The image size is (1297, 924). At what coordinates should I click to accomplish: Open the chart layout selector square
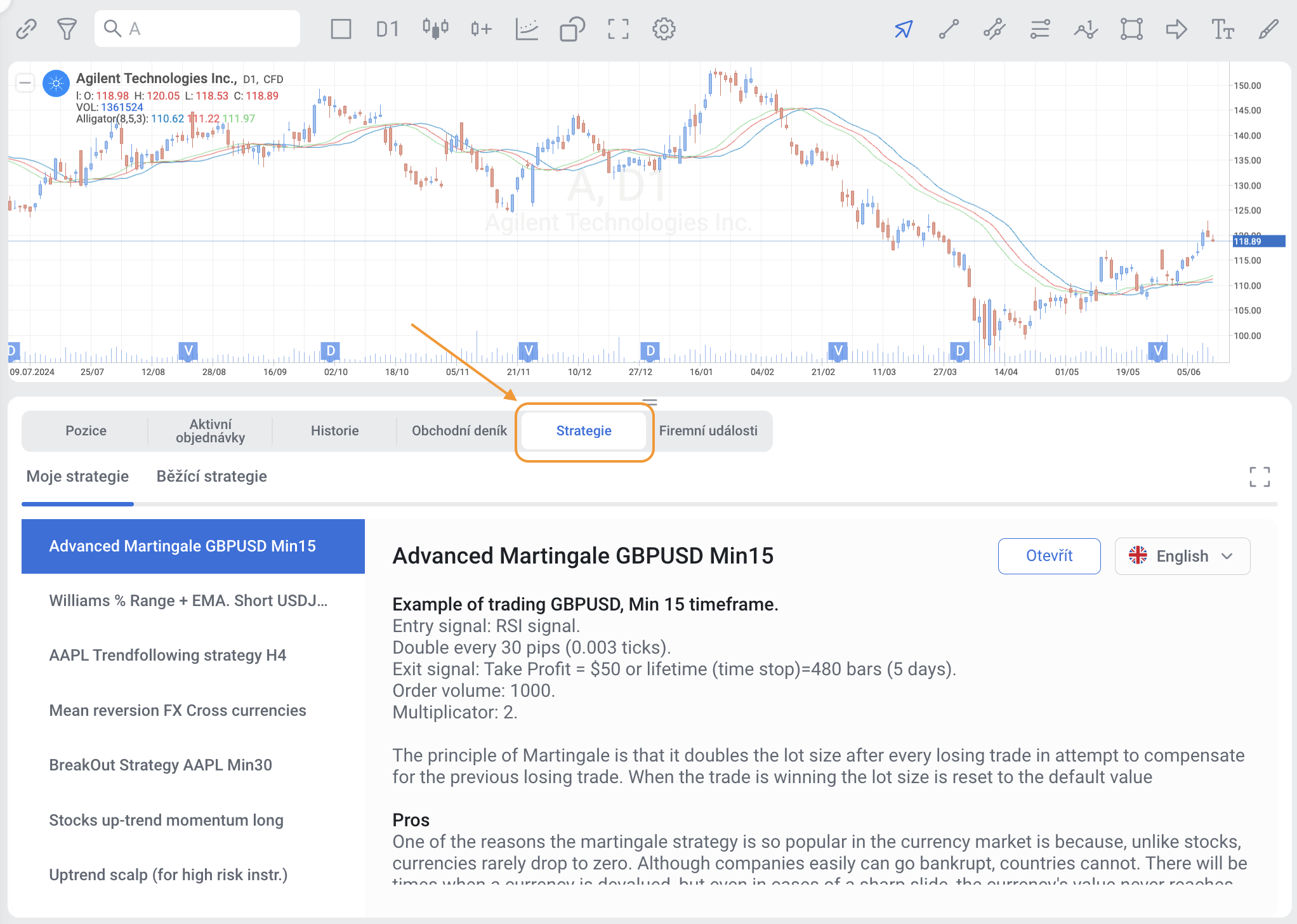341,29
